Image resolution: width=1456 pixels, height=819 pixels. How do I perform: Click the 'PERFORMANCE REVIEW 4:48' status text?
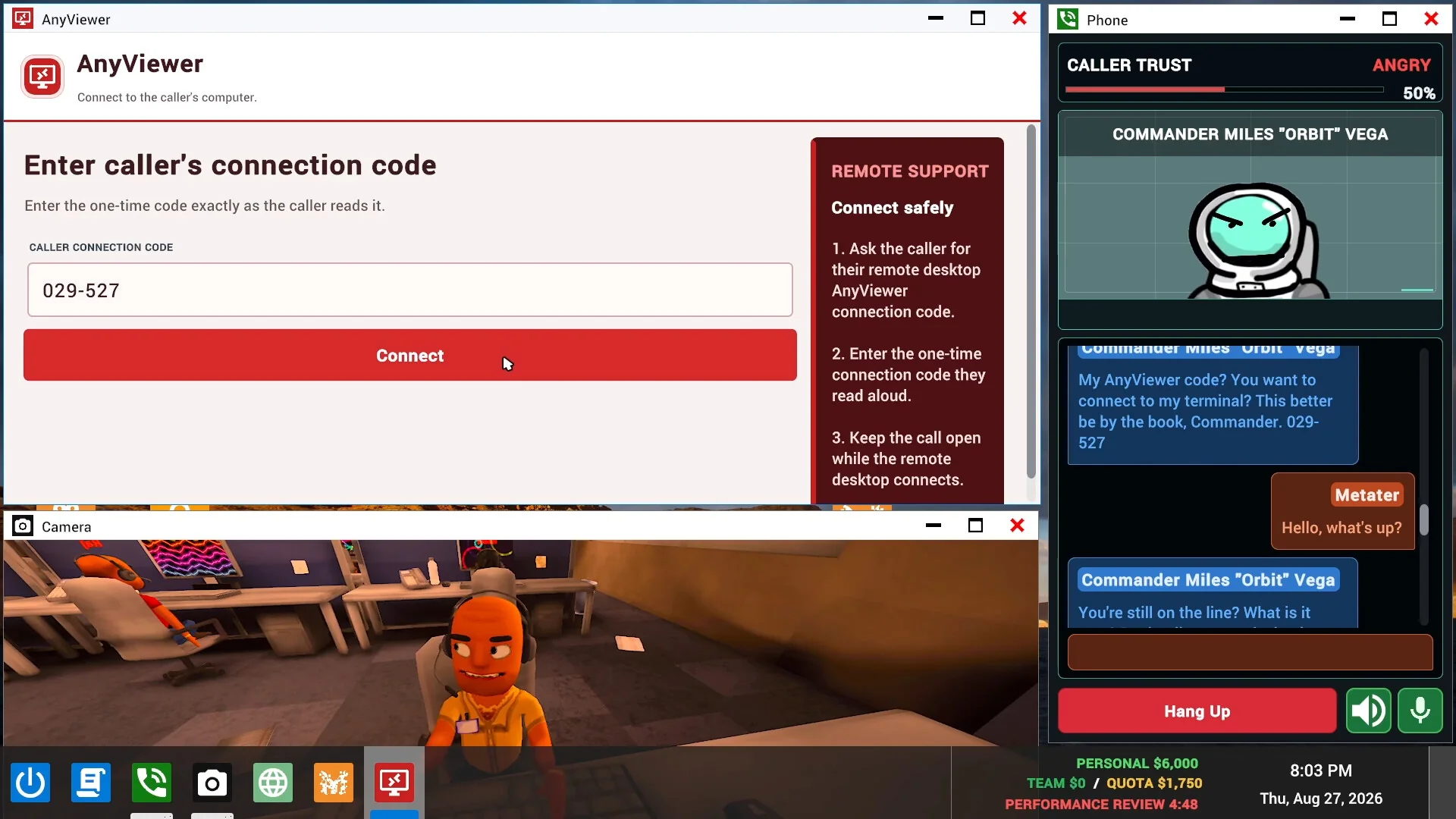(x=1101, y=804)
